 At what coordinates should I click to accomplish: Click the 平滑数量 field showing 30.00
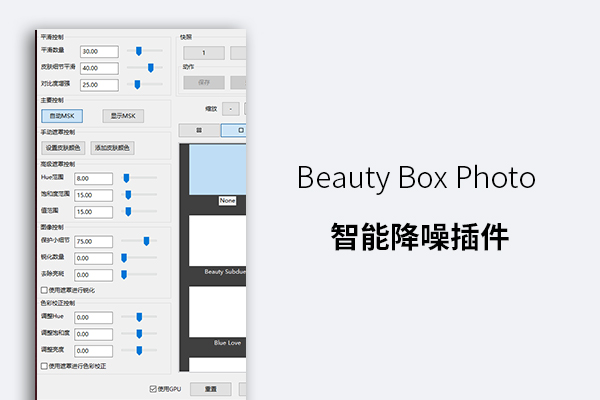click(x=99, y=52)
